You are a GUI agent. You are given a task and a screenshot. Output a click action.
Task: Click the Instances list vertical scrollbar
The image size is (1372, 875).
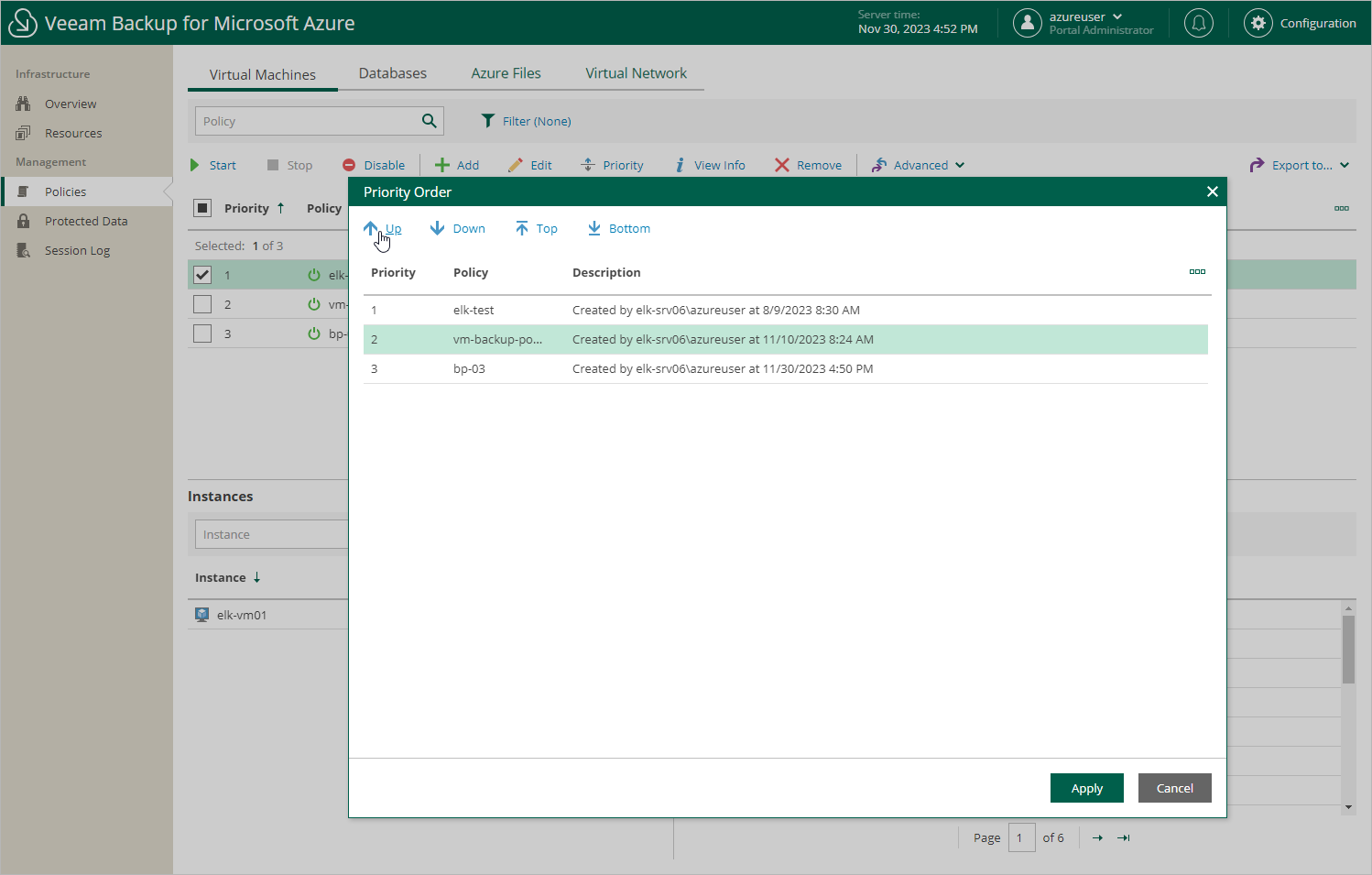1348,651
